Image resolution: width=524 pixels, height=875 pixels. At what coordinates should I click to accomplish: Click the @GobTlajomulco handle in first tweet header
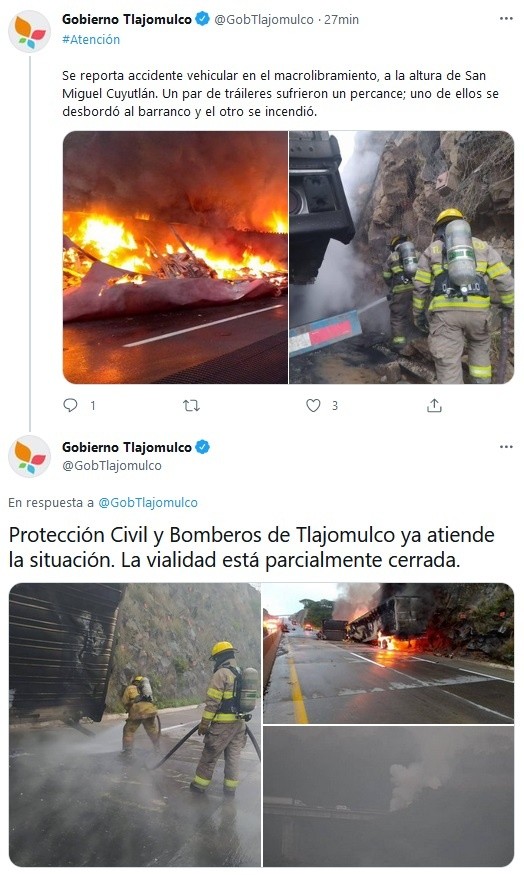tap(264, 20)
